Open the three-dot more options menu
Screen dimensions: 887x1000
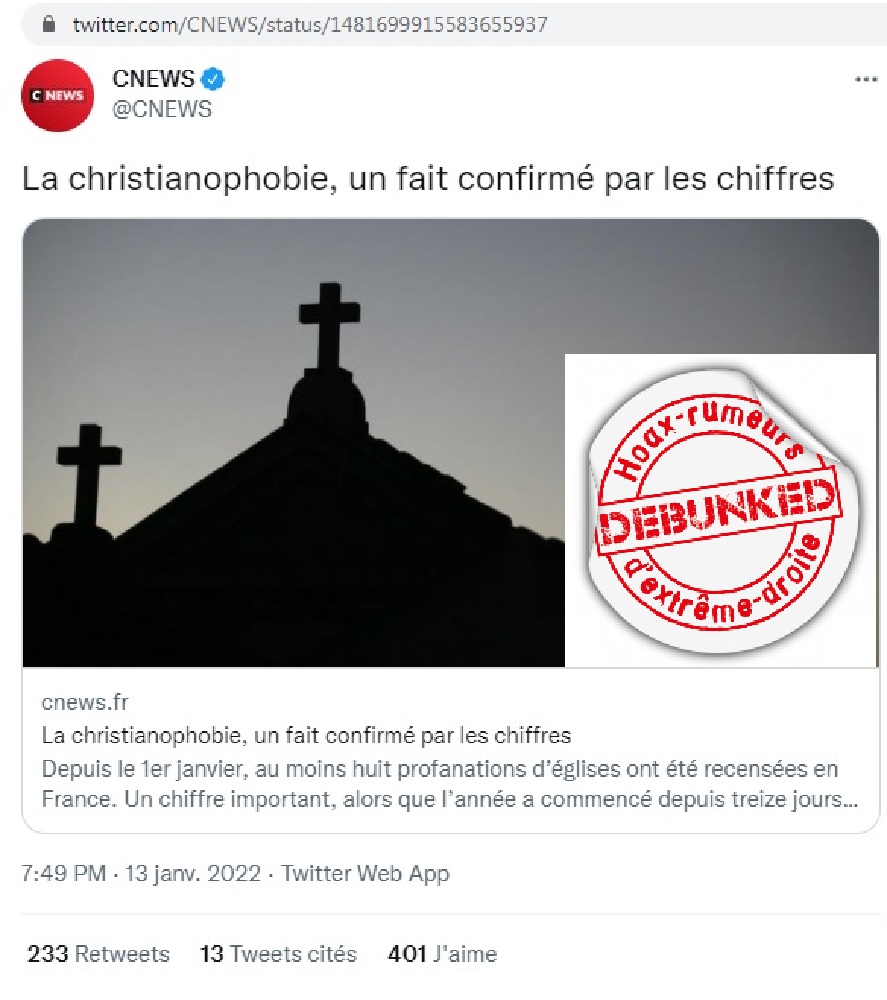866,80
